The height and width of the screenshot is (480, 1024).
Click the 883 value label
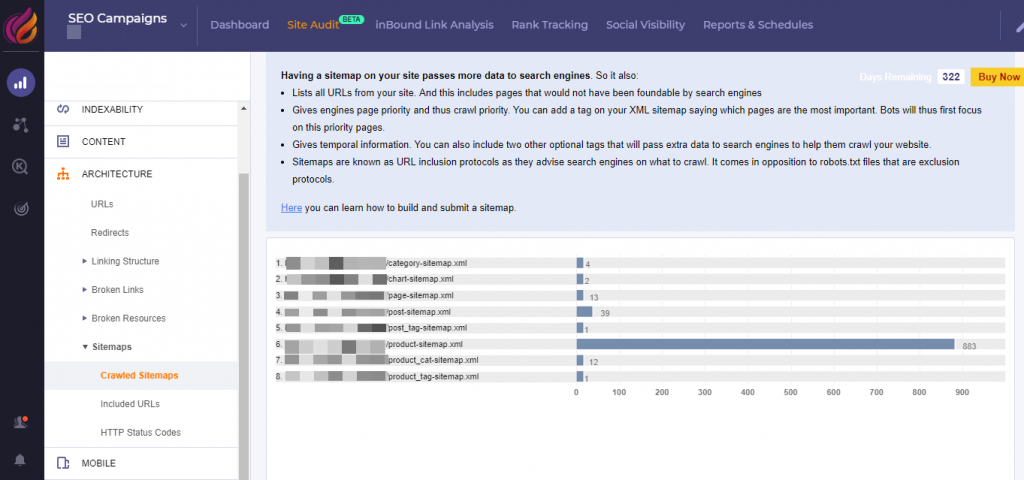coord(969,346)
